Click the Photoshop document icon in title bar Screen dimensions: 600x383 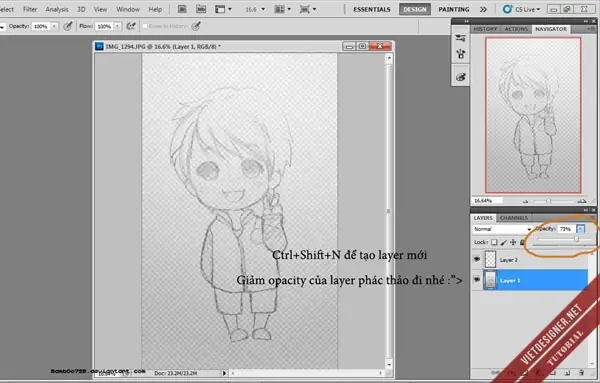(99, 46)
